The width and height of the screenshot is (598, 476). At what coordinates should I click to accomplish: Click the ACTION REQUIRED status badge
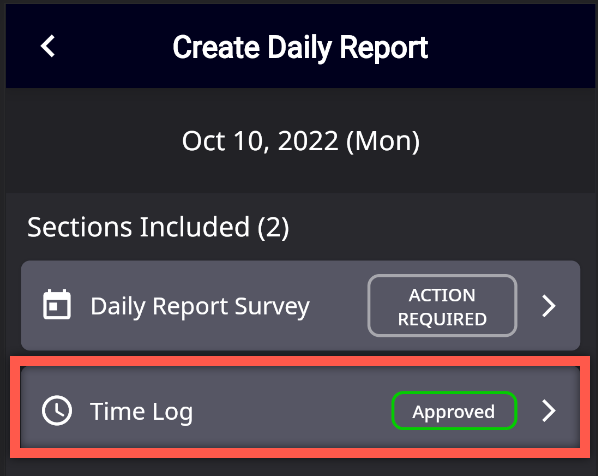[x=442, y=306]
